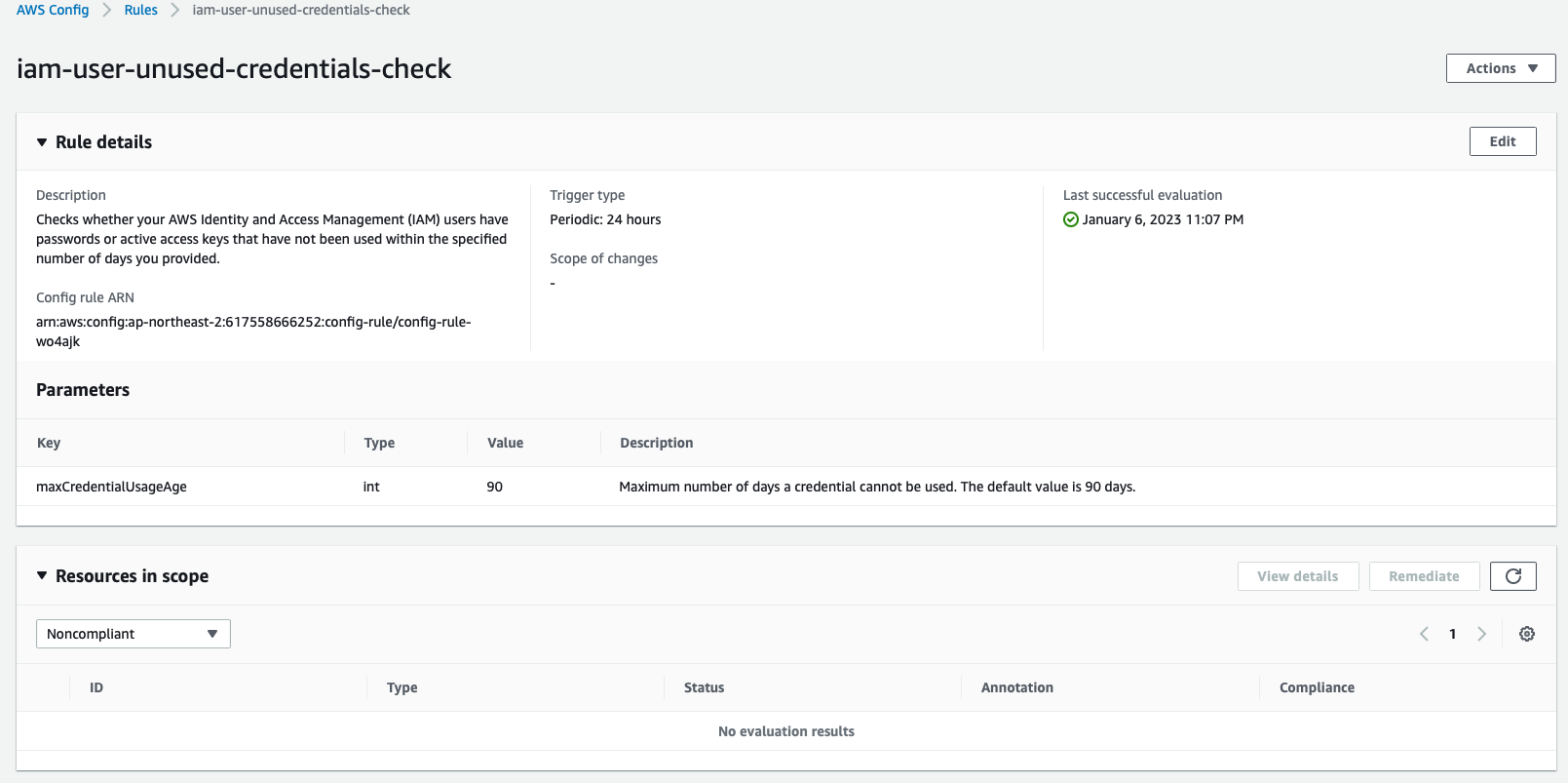Screen dimensions: 1568x783
Task: Click the No evaluation results message
Action: pos(786,731)
